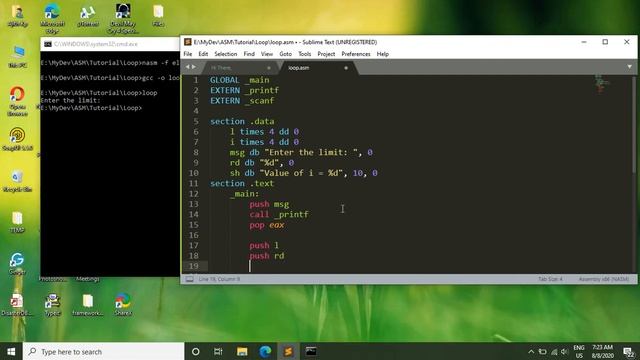Close the inactive tab beside loop.asm
Screen dimensions: 640x360
[x=269, y=68]
